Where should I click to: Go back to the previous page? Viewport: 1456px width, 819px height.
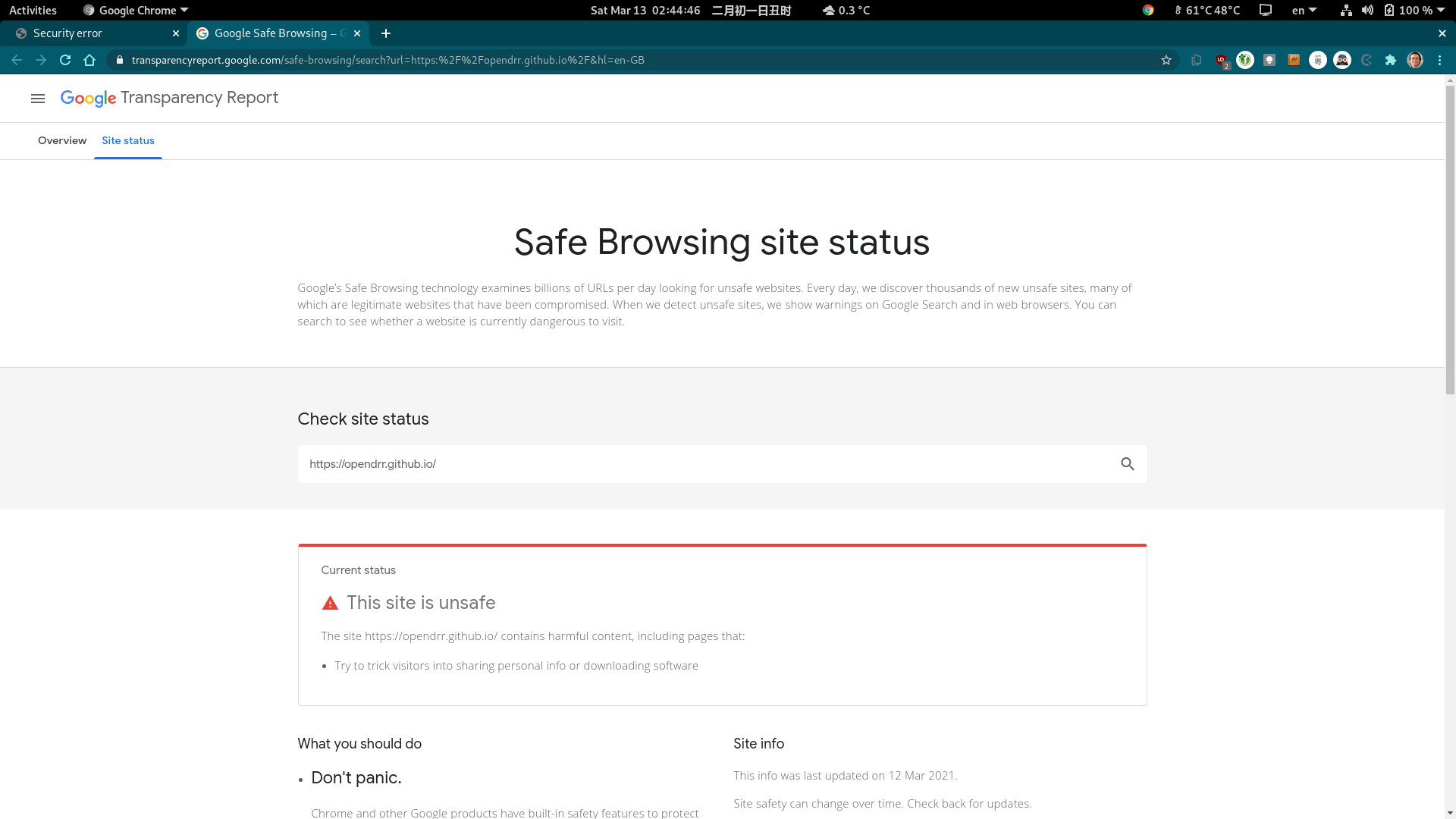tap(17, 60)
